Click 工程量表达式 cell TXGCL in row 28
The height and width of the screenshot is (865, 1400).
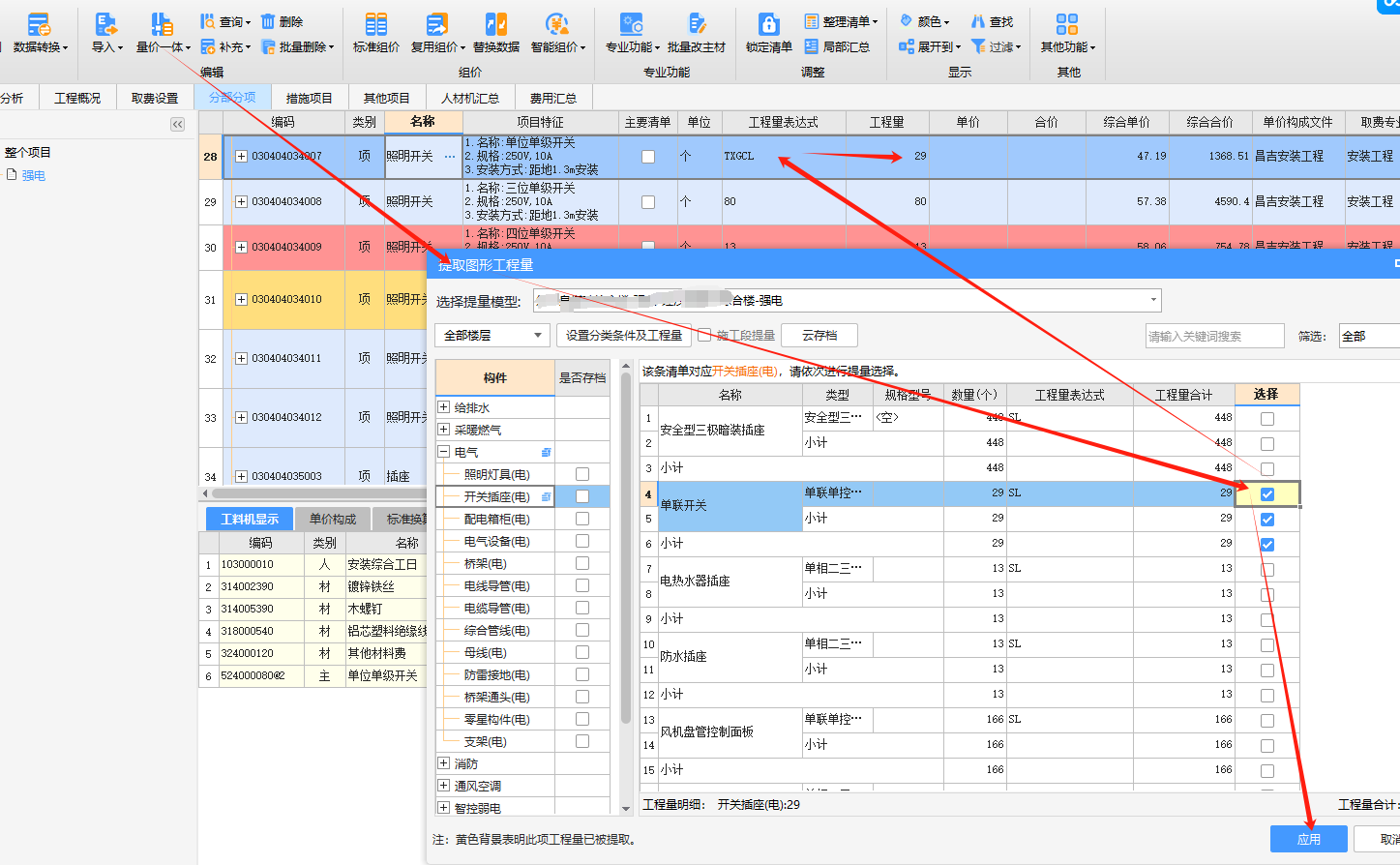pos(784,156)
